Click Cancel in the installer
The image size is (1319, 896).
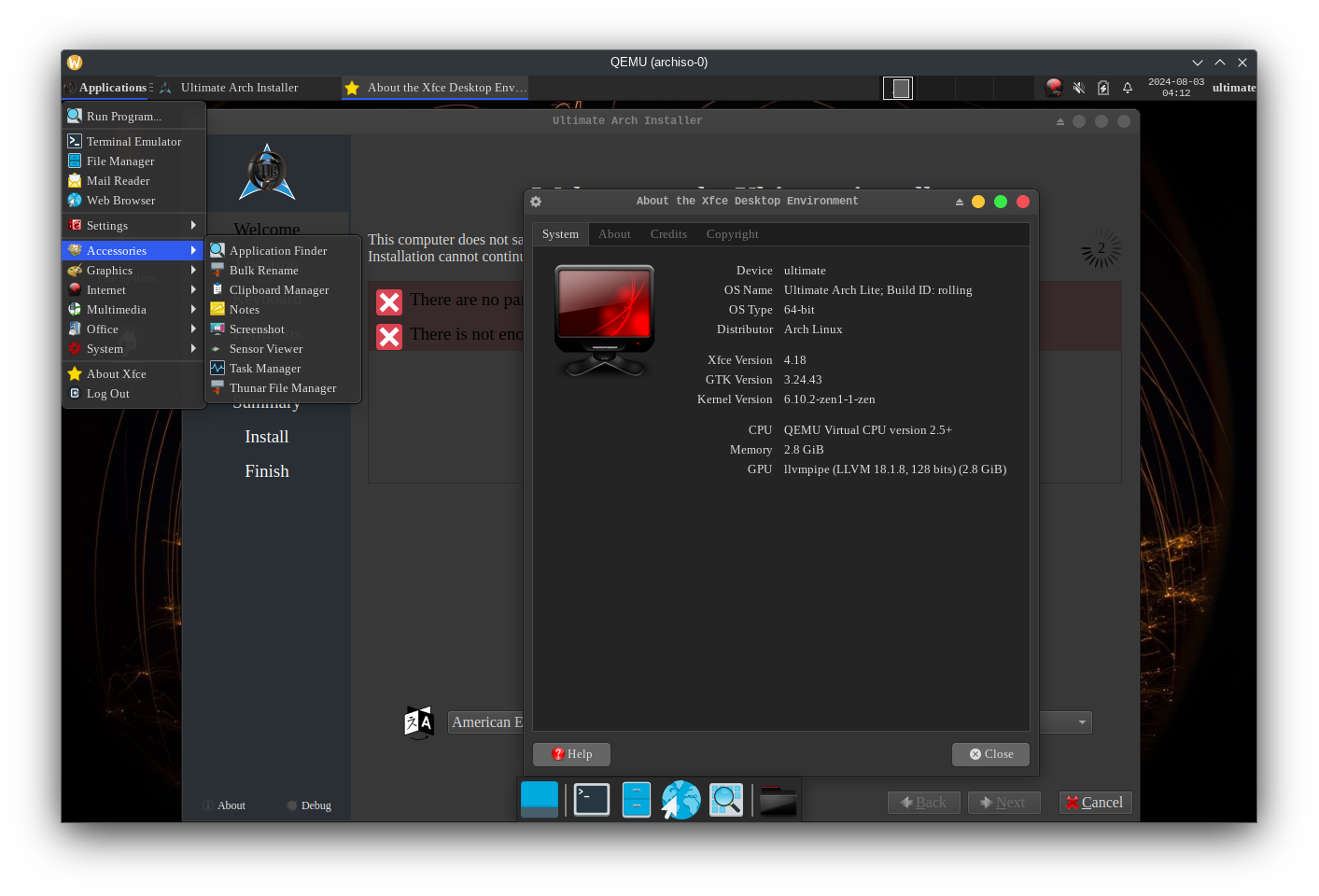(1095, 803)
